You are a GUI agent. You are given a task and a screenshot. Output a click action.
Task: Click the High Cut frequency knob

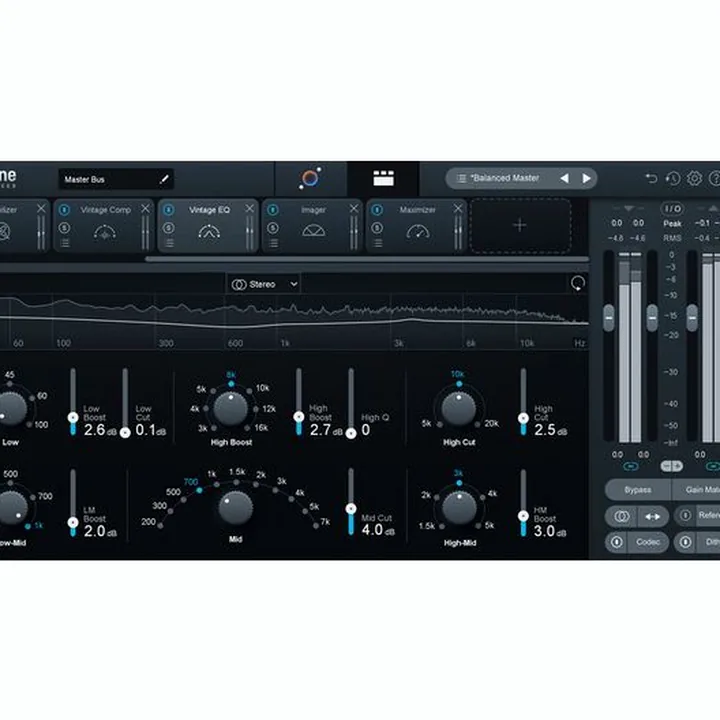pyautogui.click(x=459, y=409)
